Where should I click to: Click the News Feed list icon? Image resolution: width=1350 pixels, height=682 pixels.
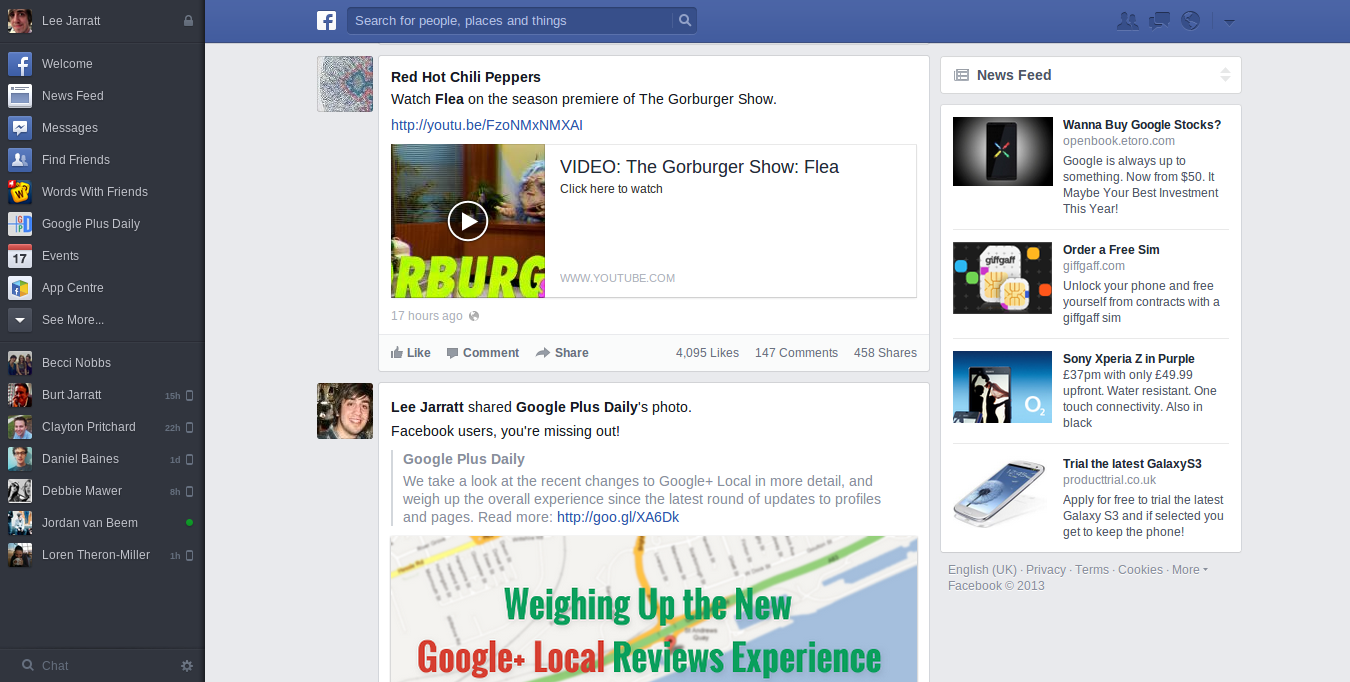(961, 75)
